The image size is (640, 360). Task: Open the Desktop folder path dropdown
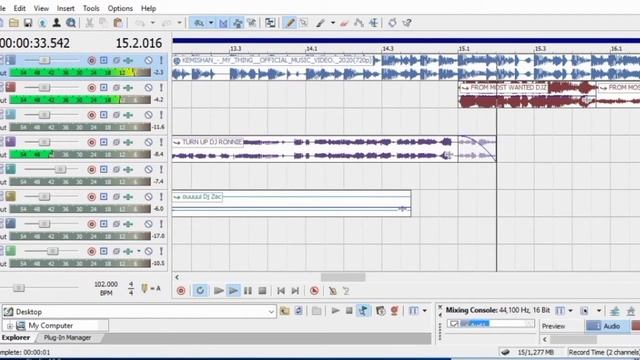tap(271, 311)
